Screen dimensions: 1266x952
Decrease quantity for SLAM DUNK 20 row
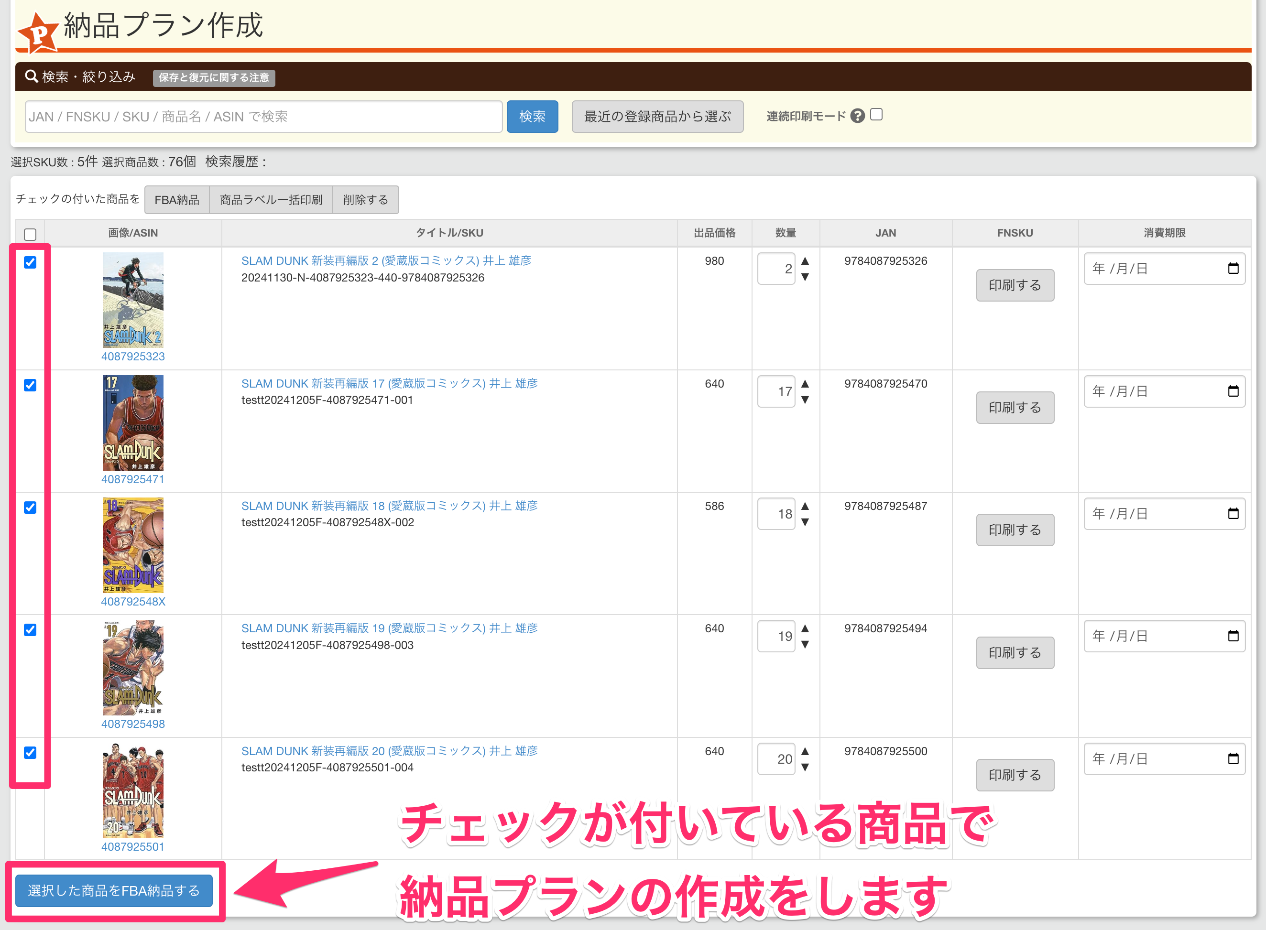tap(805, 767)
